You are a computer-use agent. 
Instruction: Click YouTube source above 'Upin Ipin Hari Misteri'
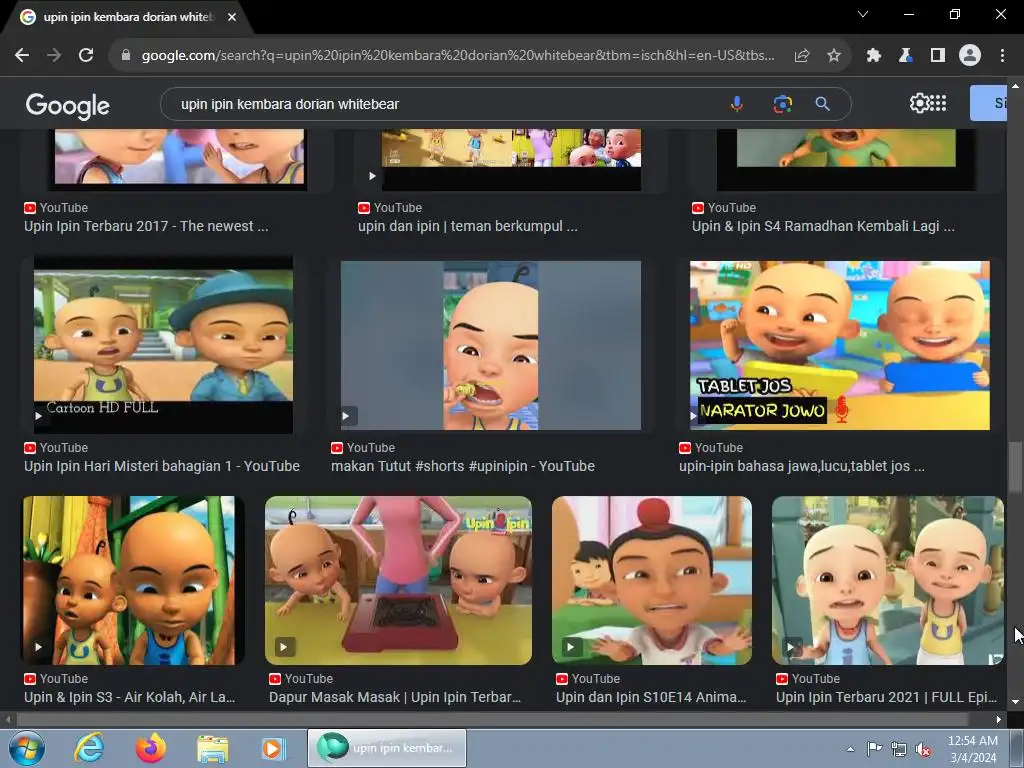pos(56,448)
